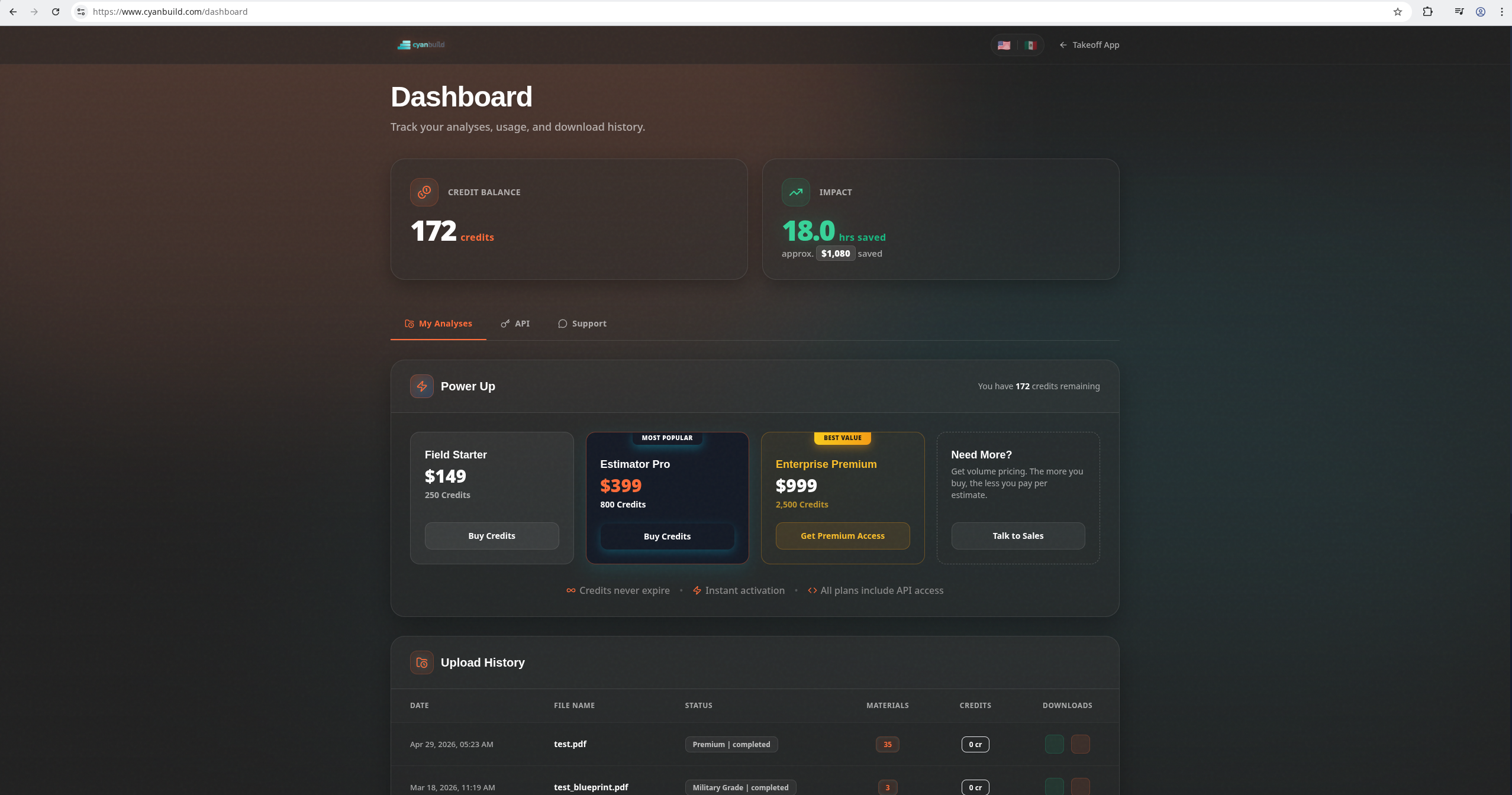1512x795 pixels.
Task: Click the FILE NAME column header
Action: pos(574,706)
